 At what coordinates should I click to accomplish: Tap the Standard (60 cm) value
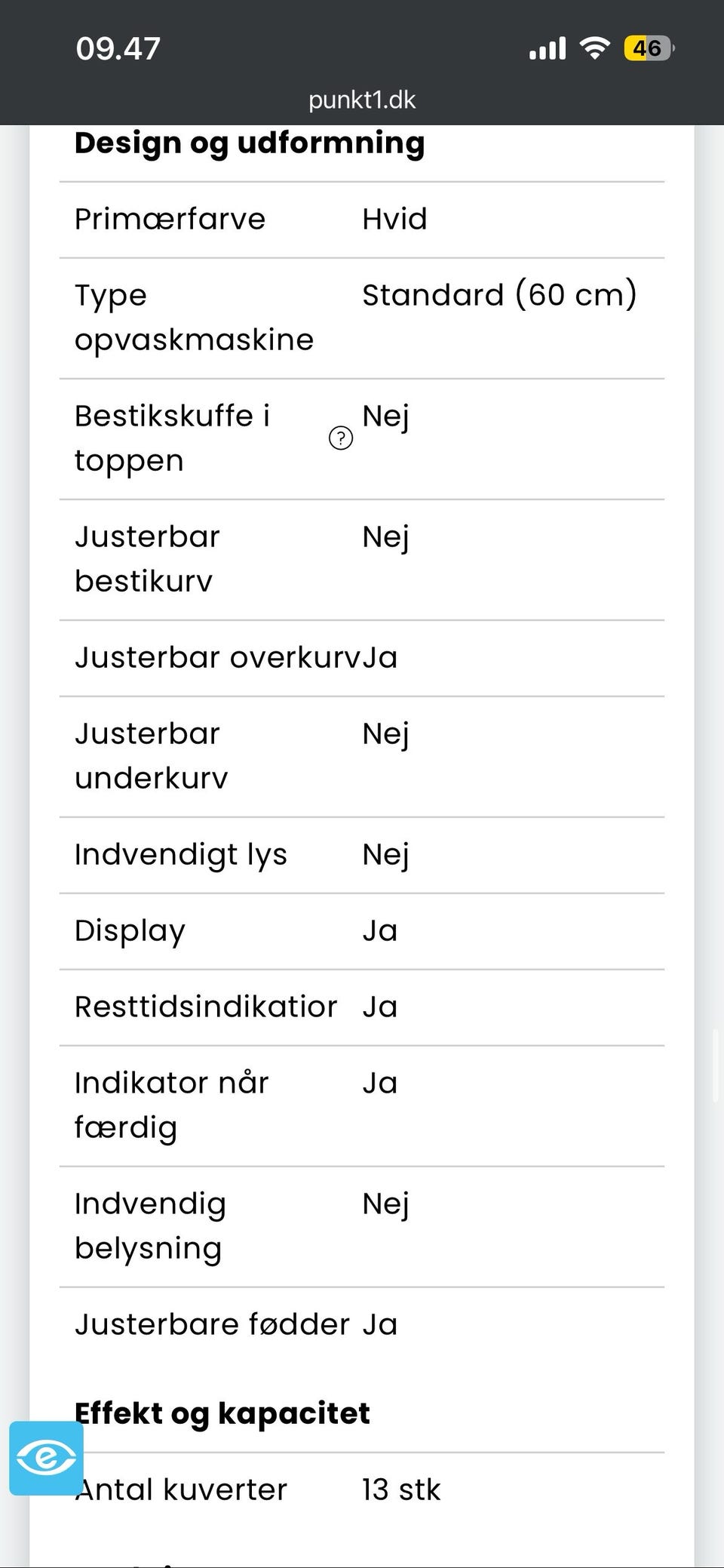point(499,295)
